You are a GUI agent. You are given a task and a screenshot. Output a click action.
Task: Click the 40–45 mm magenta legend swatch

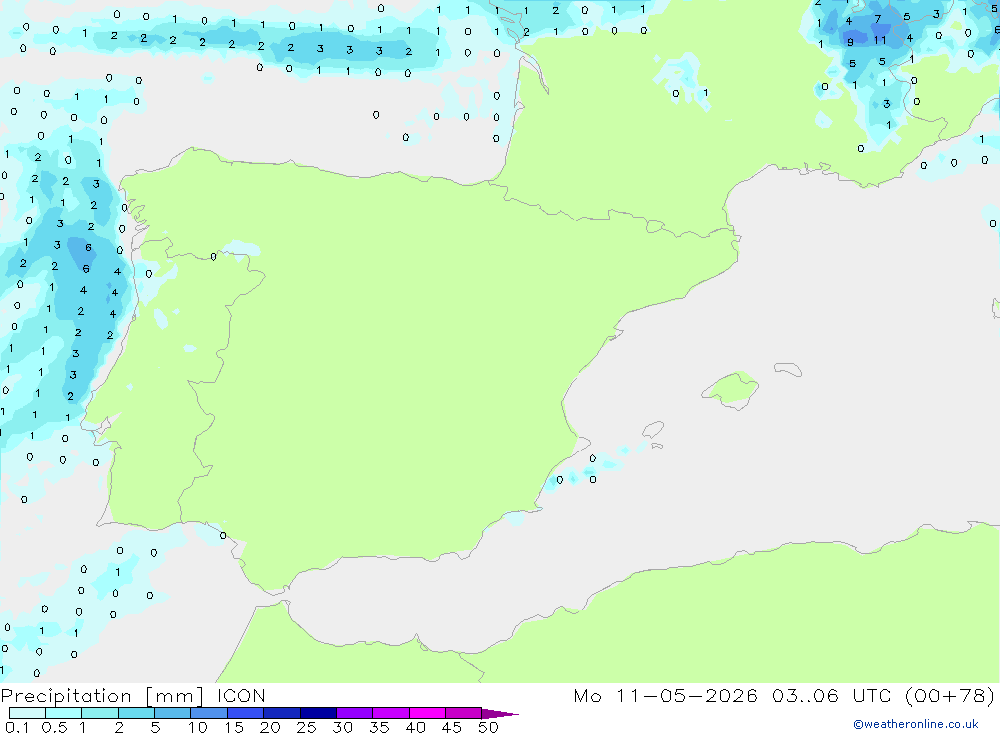[x=427, y=713]
